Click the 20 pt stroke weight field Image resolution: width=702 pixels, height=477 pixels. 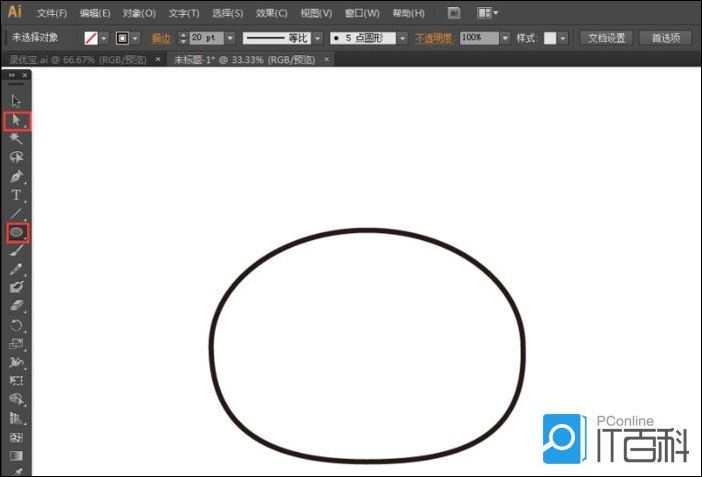click(x=207, y=38)
